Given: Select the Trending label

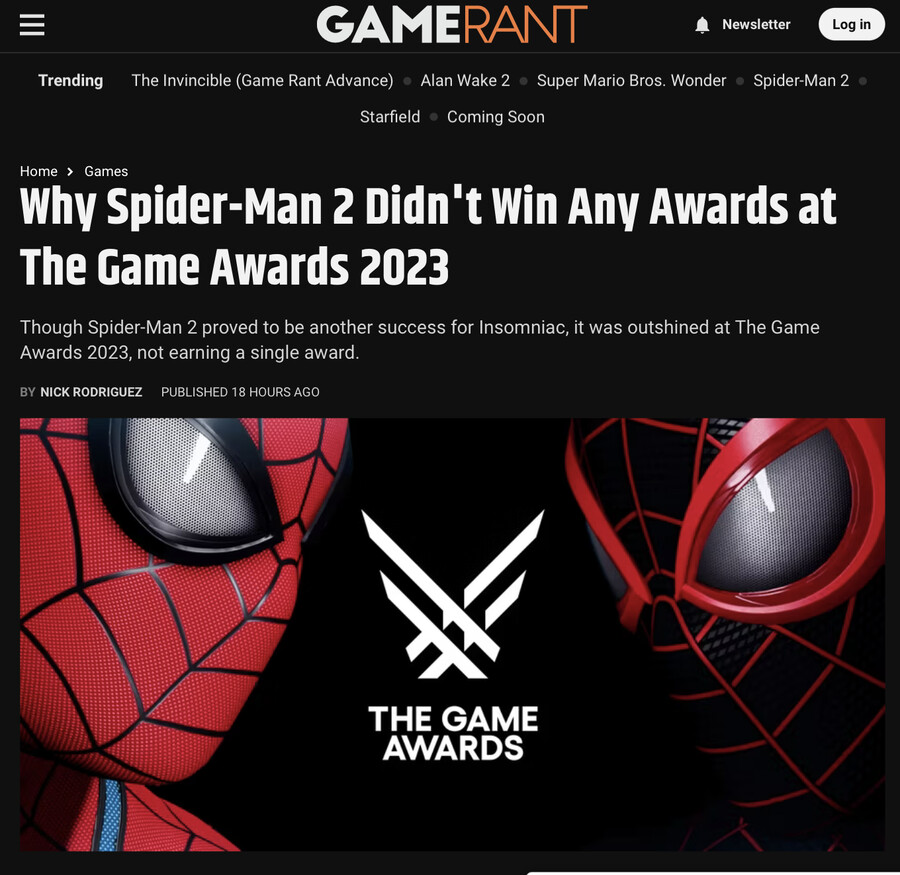Looking at the screenshot, I should 71,80.
